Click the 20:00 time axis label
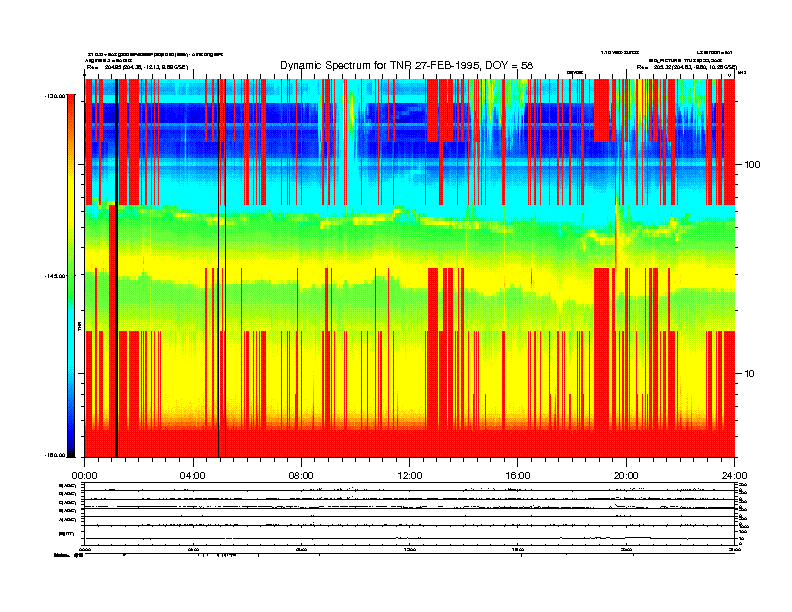The width and height of the screenshot is (792, 612). (x=626, y=463)
